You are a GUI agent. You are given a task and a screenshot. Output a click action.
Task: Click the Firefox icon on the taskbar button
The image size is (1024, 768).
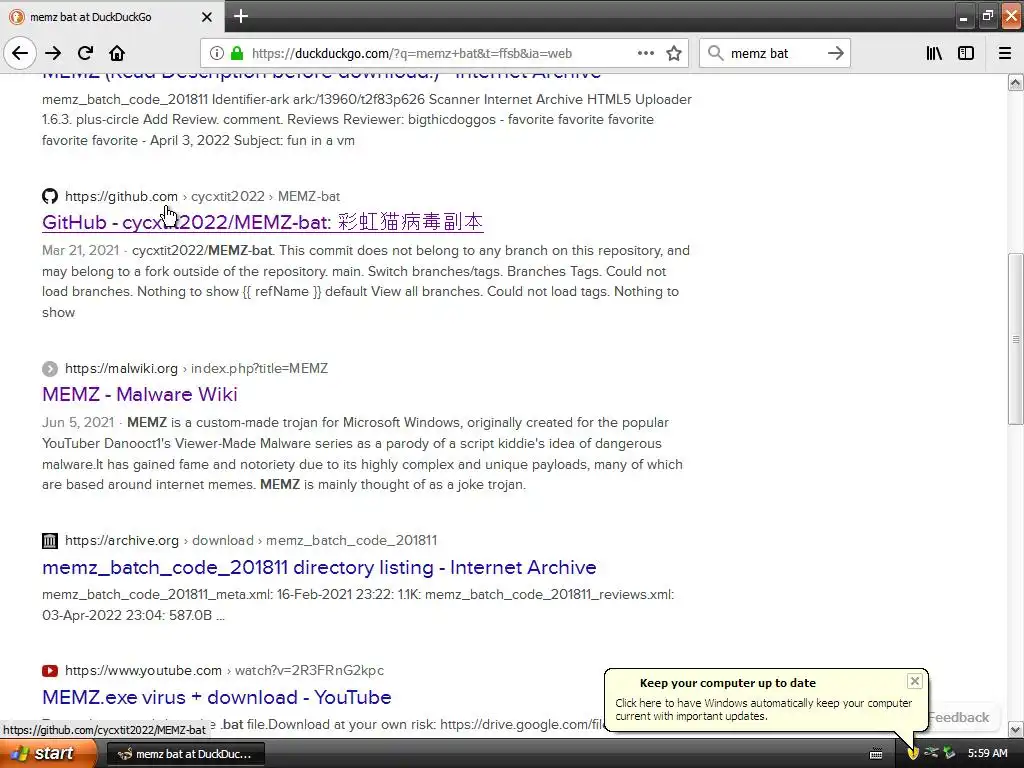[x=125, y=754]
